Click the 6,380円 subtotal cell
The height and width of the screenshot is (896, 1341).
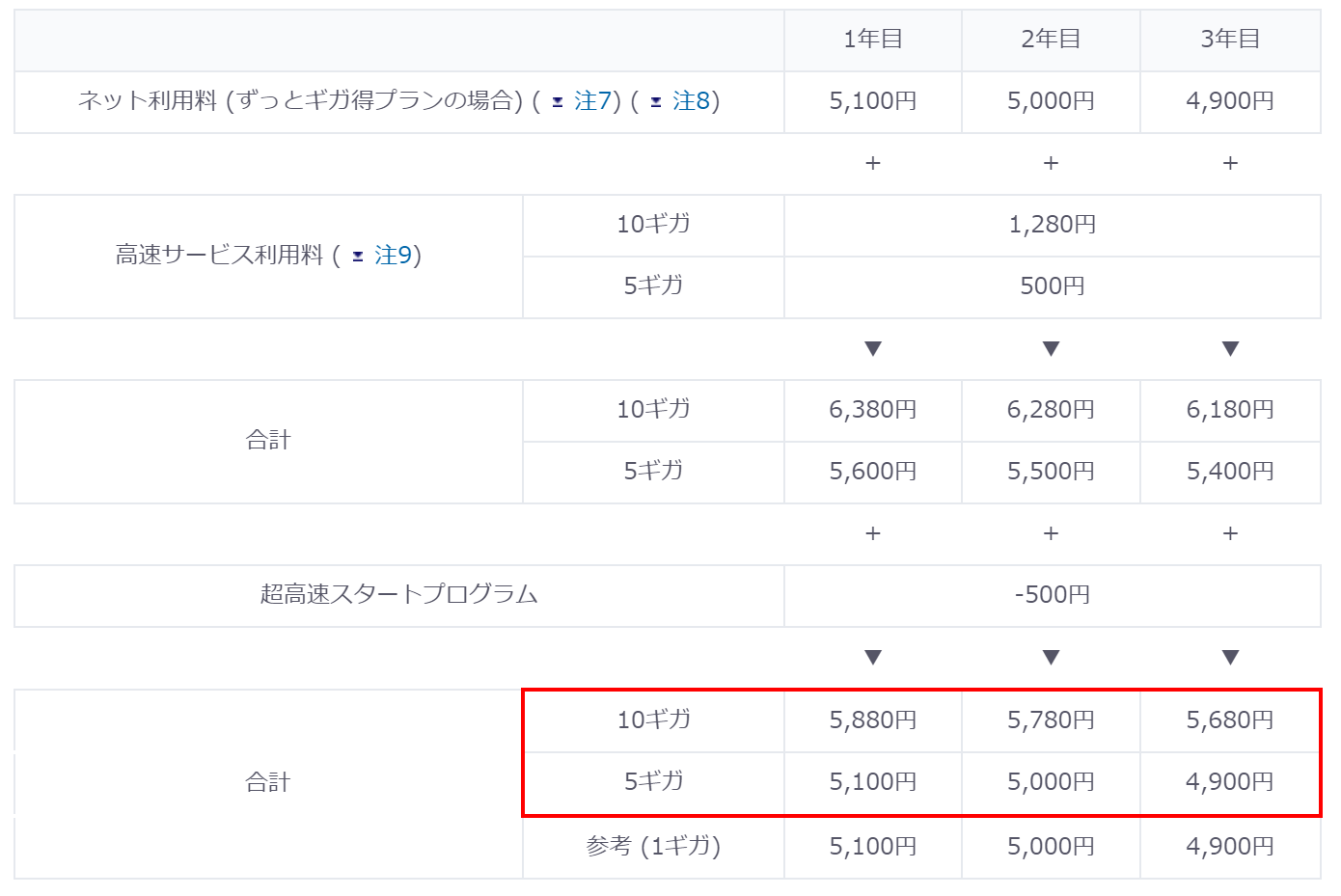[x=872, y=410]
